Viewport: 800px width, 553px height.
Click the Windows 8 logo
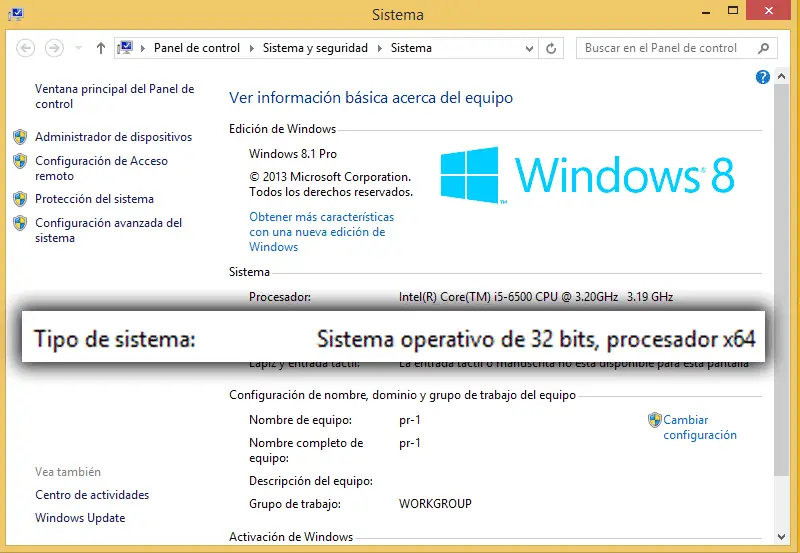[x=587, y=175]
